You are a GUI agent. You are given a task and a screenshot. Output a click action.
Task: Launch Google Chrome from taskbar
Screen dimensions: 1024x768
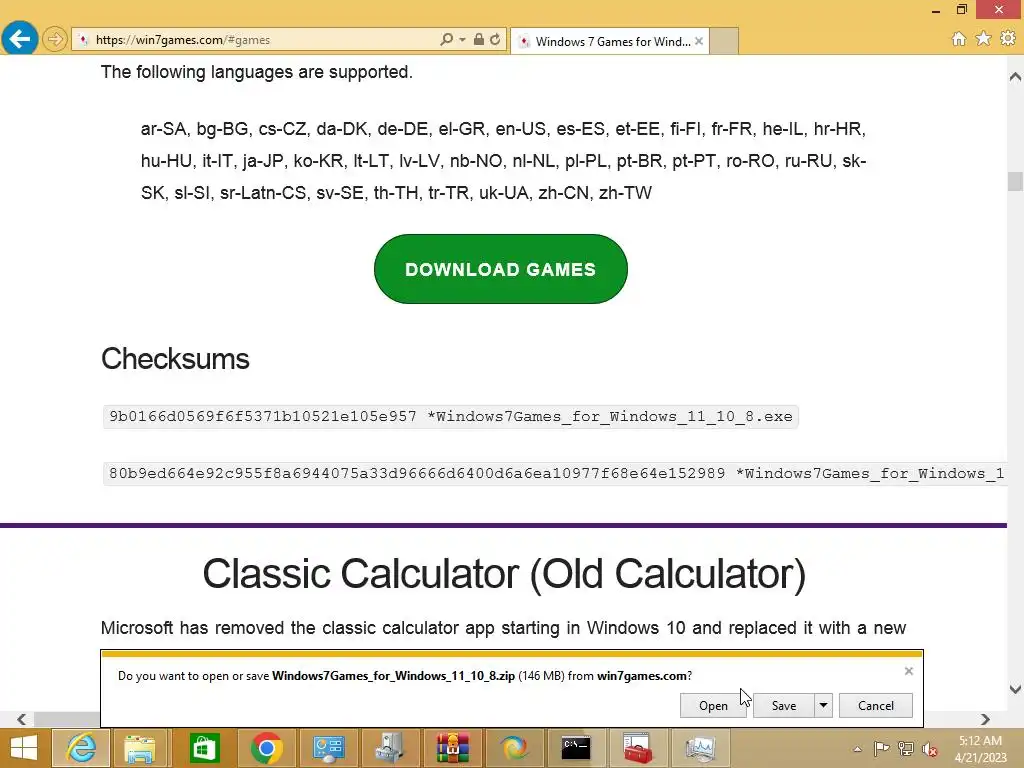[x=266, y=748]
